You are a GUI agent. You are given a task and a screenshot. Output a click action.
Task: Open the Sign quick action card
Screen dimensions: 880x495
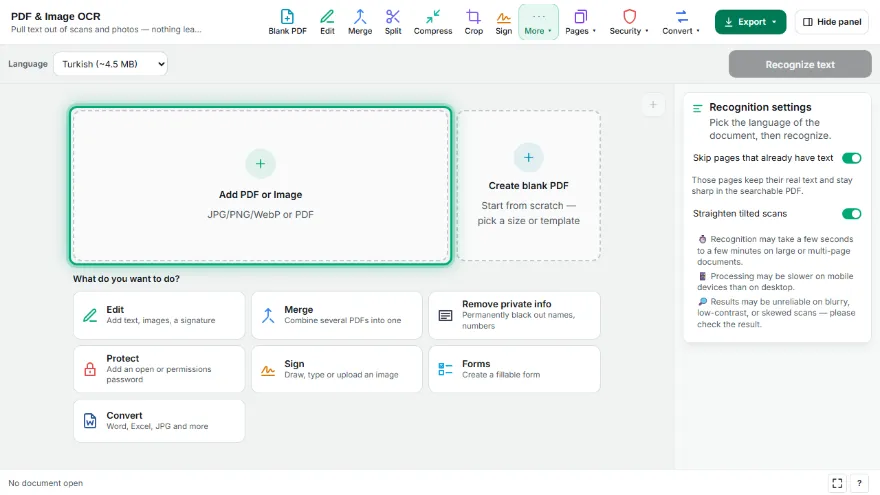coord(337,369)
